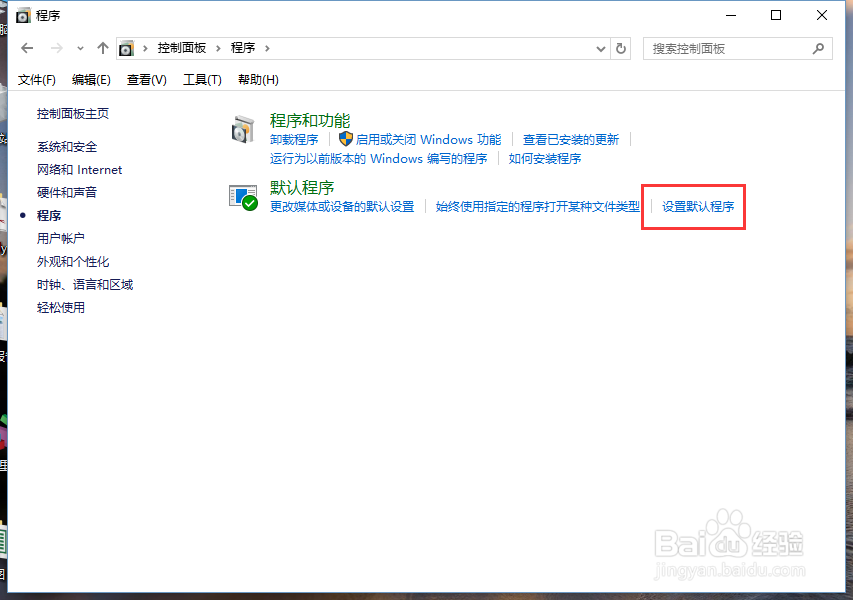Click the 控制面板 breadcrumb
The width and height of the screenshot is (853, 600).
click(182, 48)
